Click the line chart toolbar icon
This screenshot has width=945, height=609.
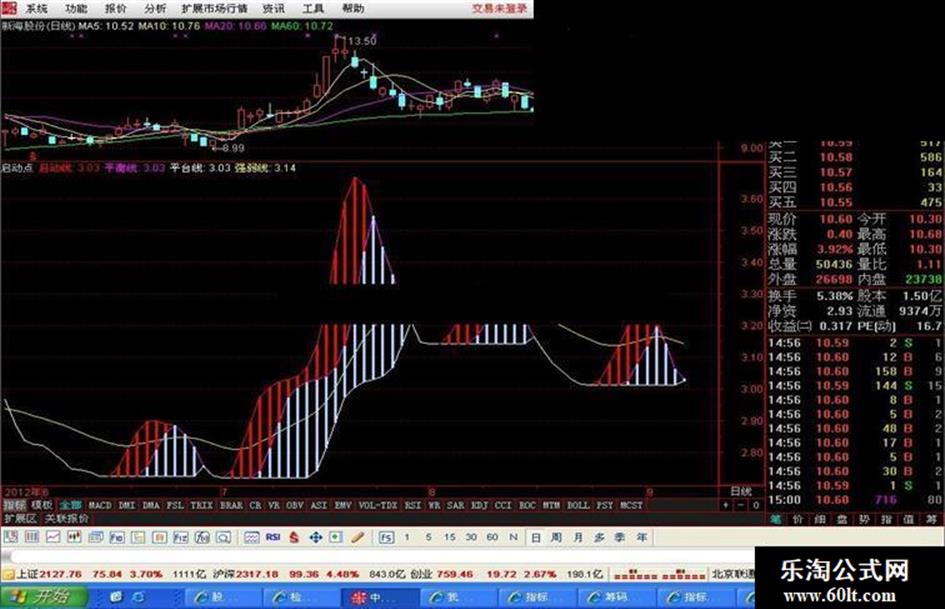[53, 537]
